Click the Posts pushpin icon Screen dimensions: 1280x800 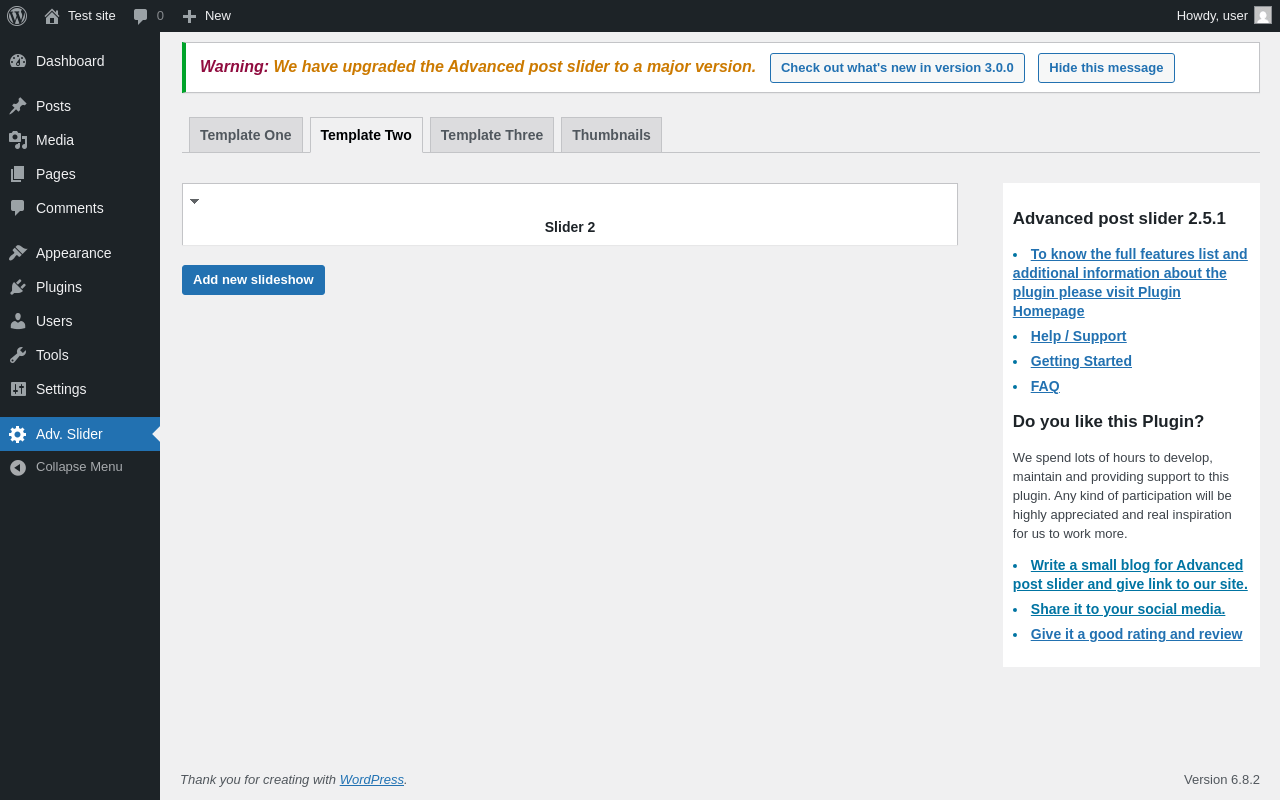(18, 106)
